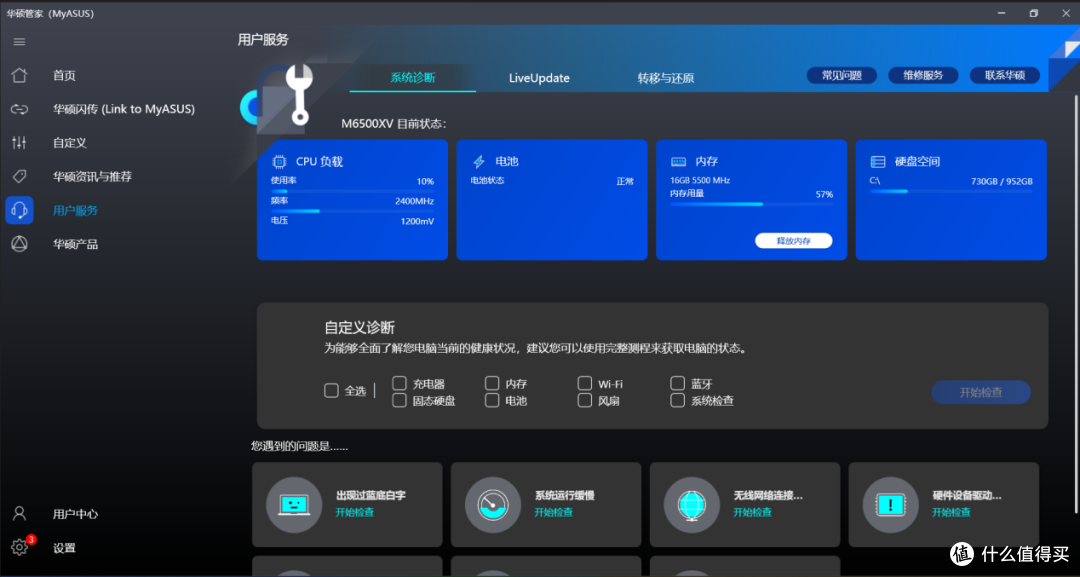Click the blue screen laptop icon
The height and width of the screenshot is (577, 1080).
(x=294, y=505)
